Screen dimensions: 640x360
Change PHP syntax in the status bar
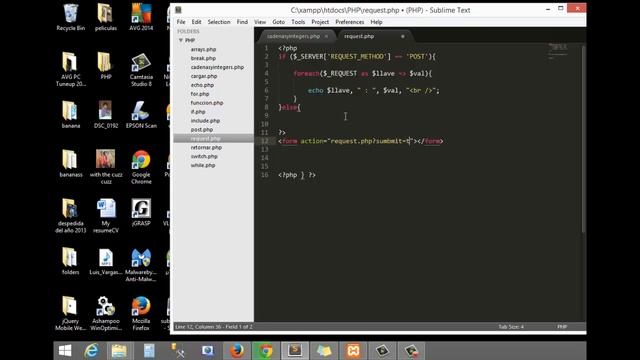pyautogui.click(x=562, y=327)
